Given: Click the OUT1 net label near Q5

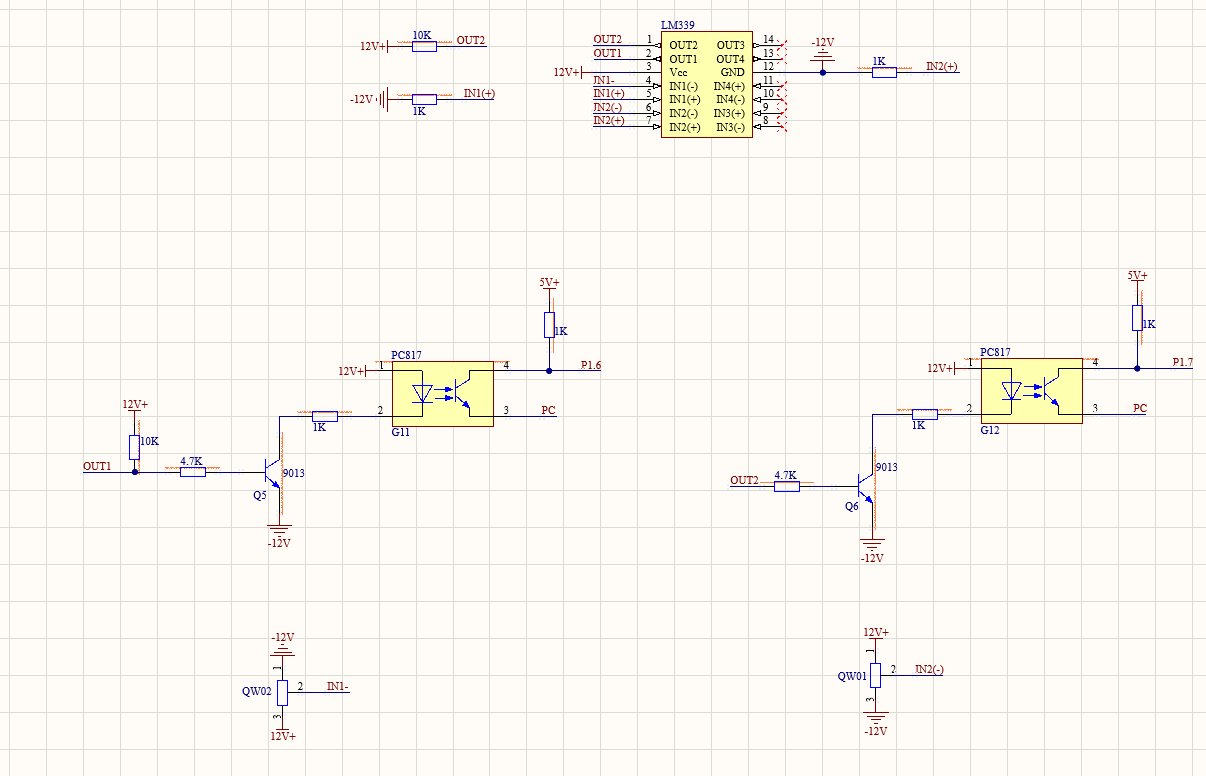Looking at the screenshot, I should (97, 466).
